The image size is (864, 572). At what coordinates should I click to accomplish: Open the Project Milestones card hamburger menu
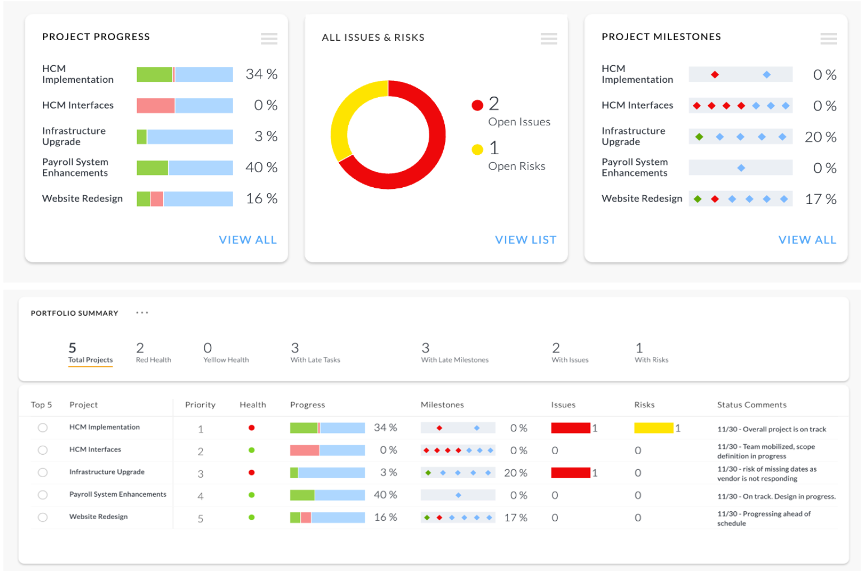(x=828, y=38)
